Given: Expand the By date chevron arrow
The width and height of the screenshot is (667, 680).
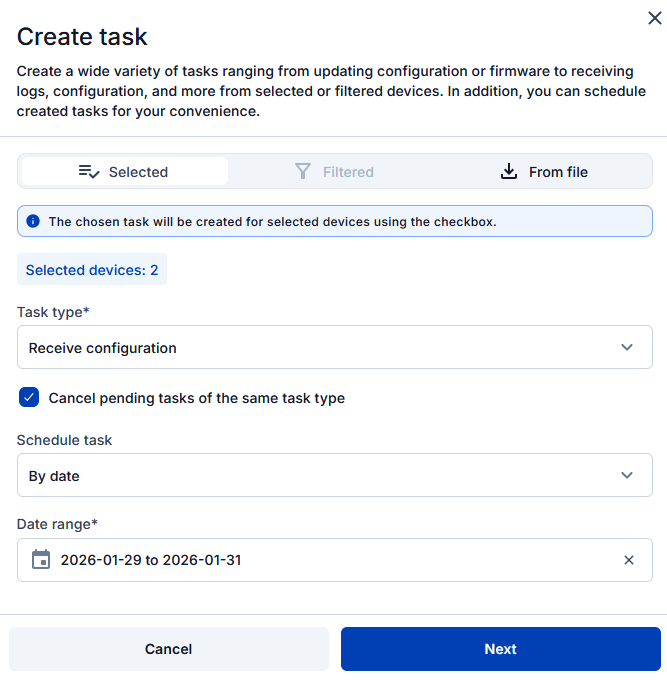Looking at the screenshot, I should point(627,476).
